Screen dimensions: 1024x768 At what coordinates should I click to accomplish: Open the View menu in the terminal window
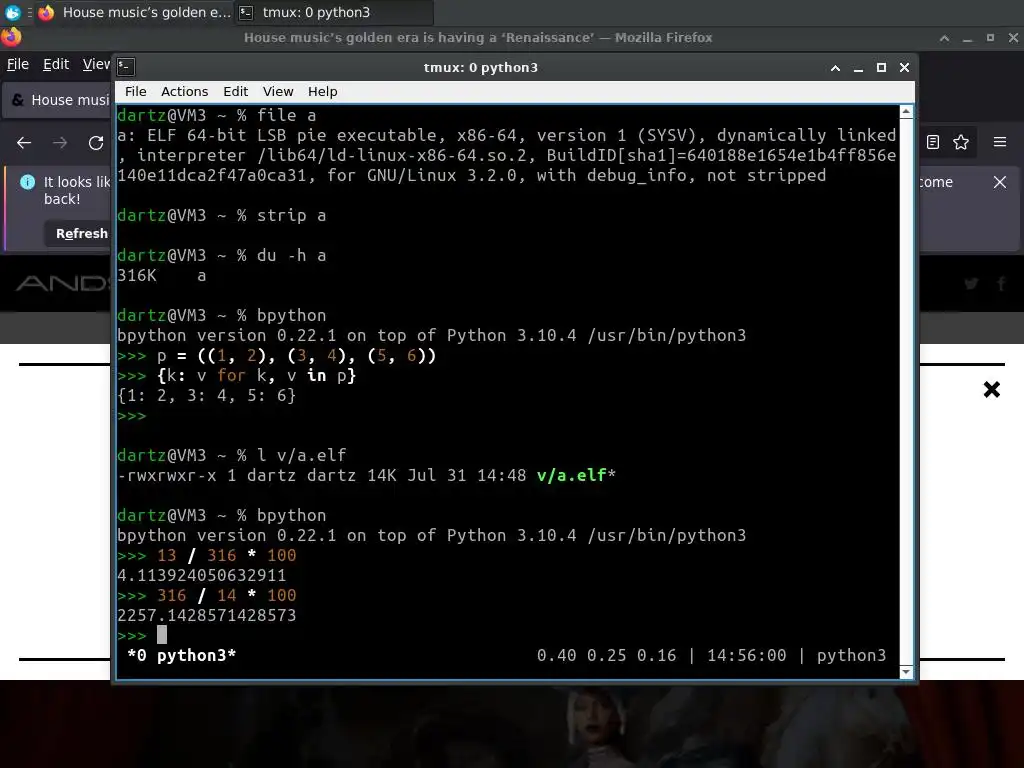[278, 91]
